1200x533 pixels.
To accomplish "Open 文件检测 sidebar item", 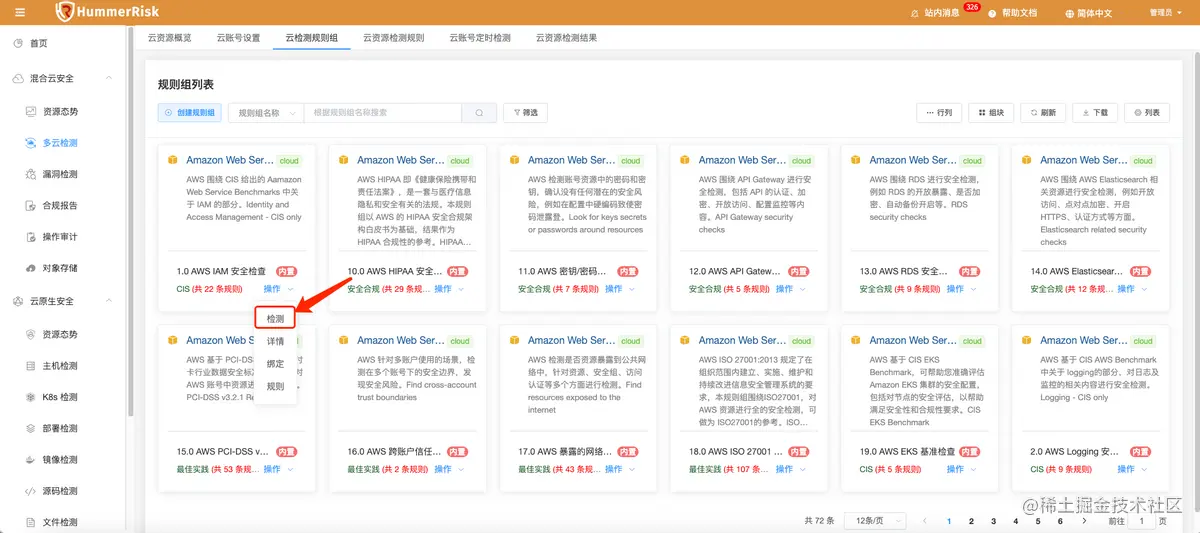I will pyautogui.click(x=62, y=522).
